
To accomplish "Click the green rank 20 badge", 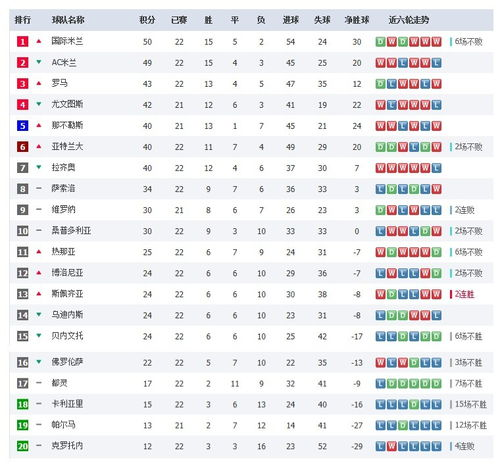I will tap(22, 446).
